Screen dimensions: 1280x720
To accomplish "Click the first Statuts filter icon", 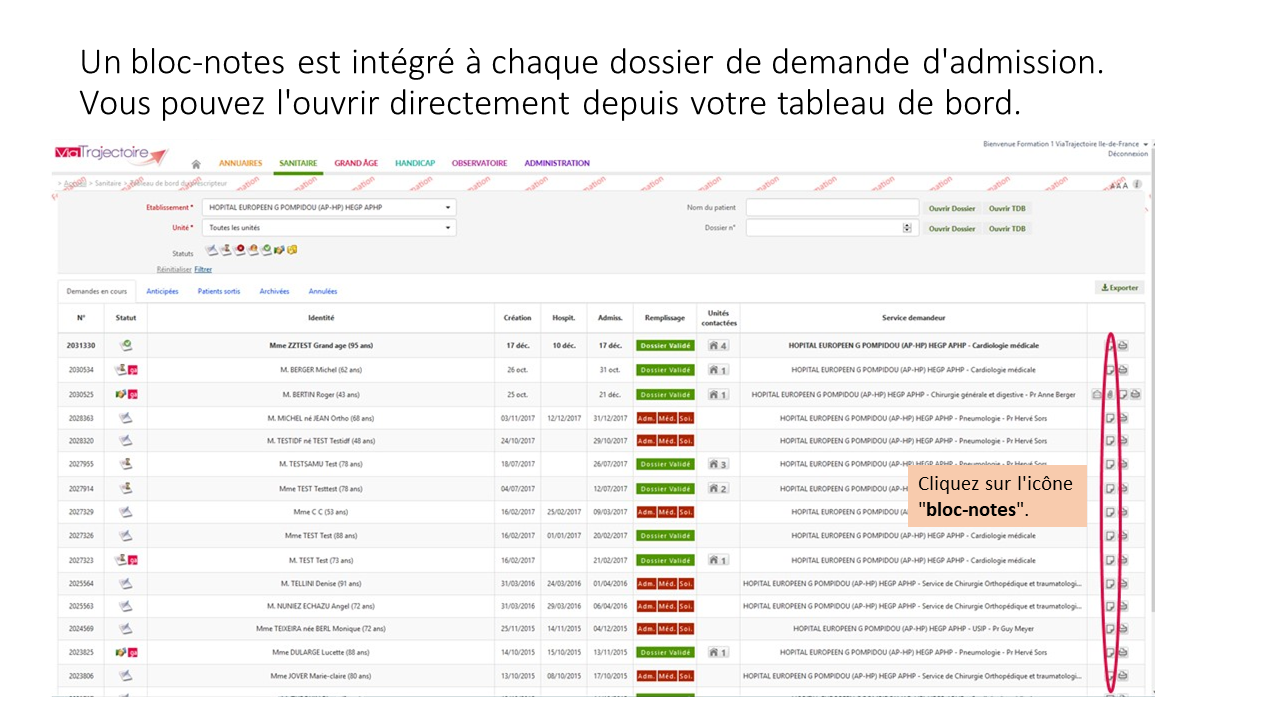I will (x=212, y=250).
